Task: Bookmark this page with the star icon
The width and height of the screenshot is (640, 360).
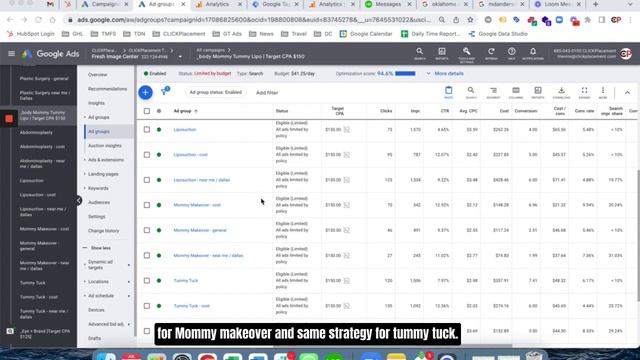Action: pyautogui.click(x=470, y=20)
